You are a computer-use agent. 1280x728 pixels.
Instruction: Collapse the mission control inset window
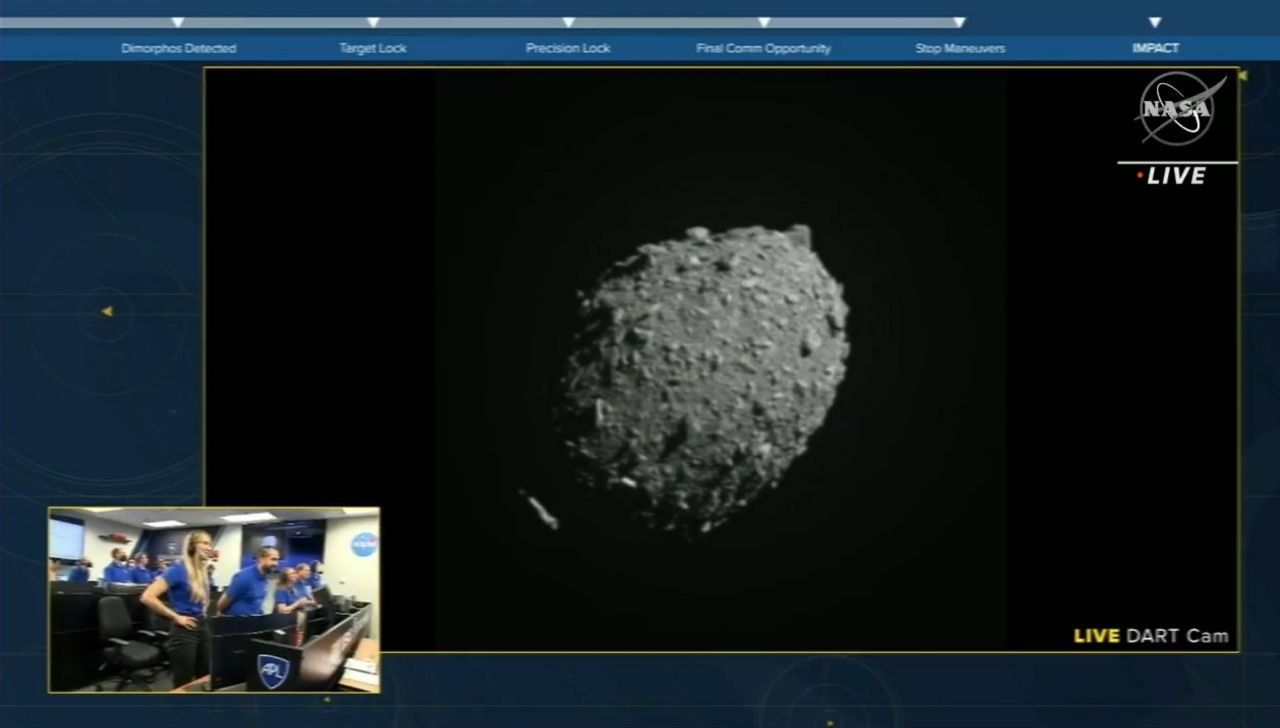click(x=213, y=598)
